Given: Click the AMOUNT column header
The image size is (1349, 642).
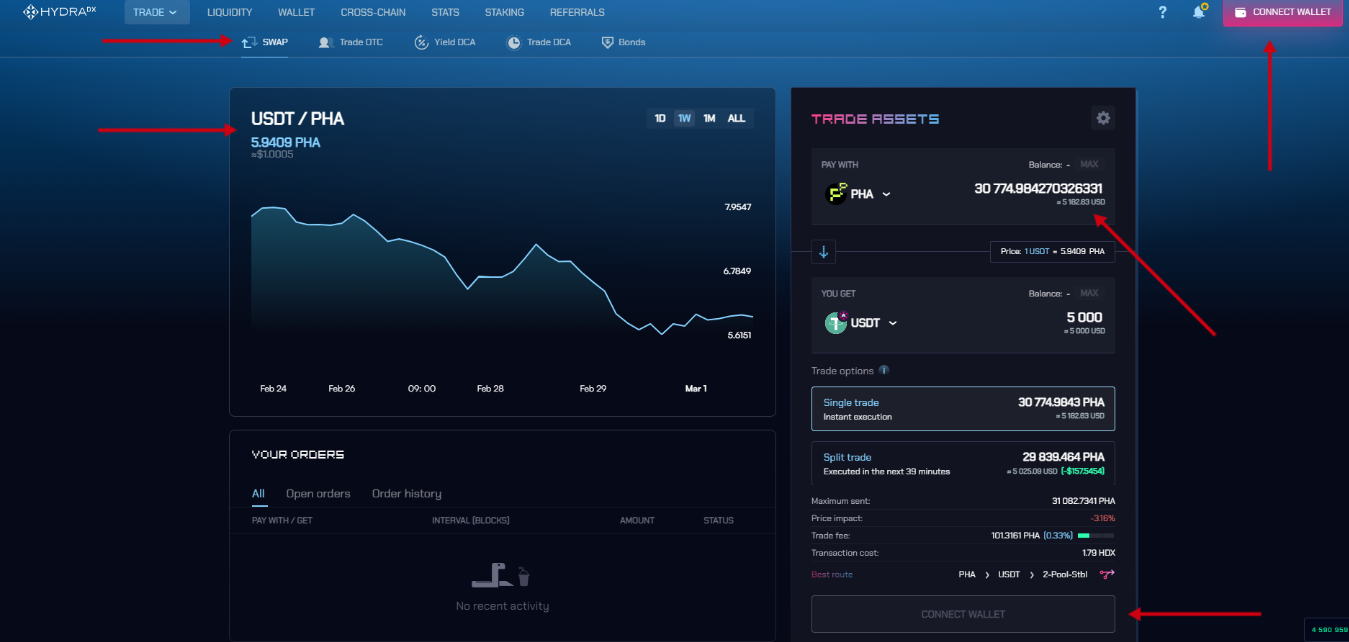Looking at the screenshot, I should coord(637,521).
